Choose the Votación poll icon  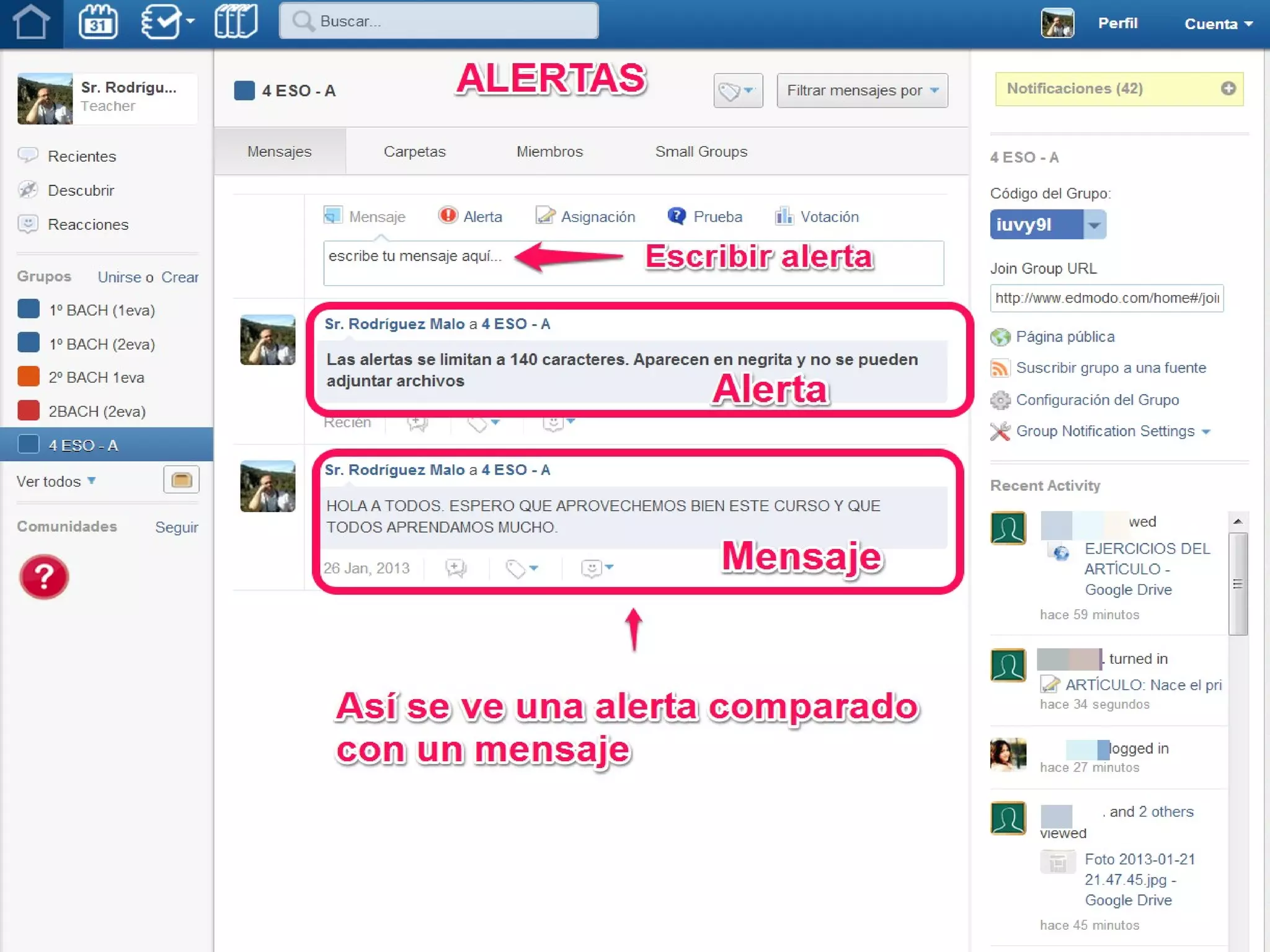pos(784,216)
